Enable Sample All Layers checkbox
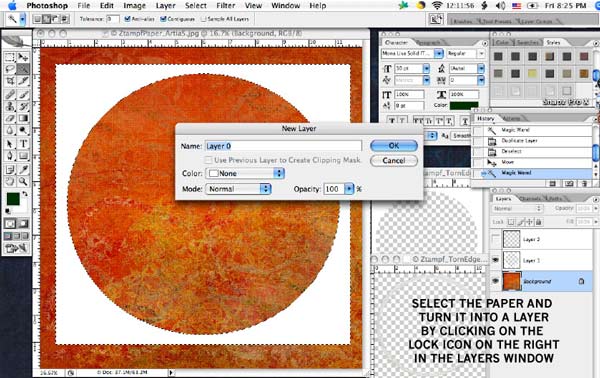600x378 pixels. 203,19
